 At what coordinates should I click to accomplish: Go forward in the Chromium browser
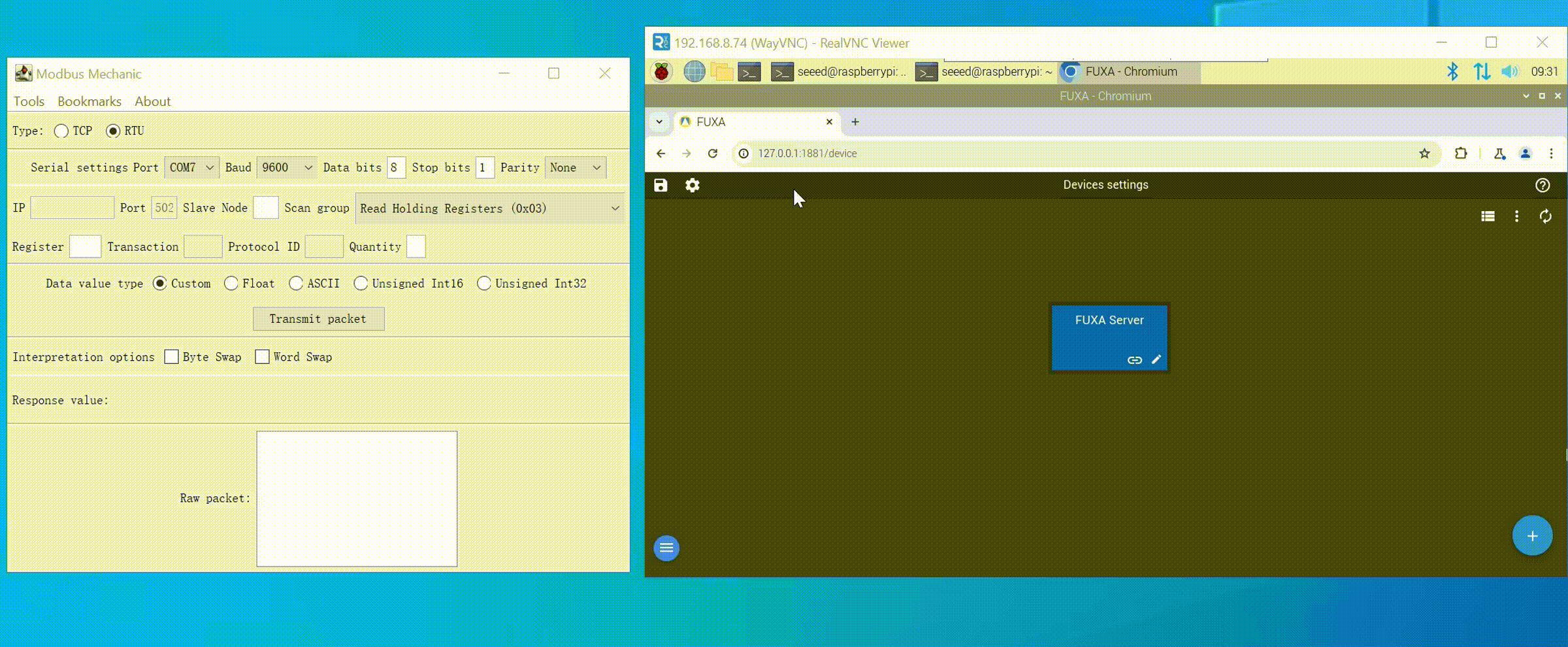click(687, 154)
